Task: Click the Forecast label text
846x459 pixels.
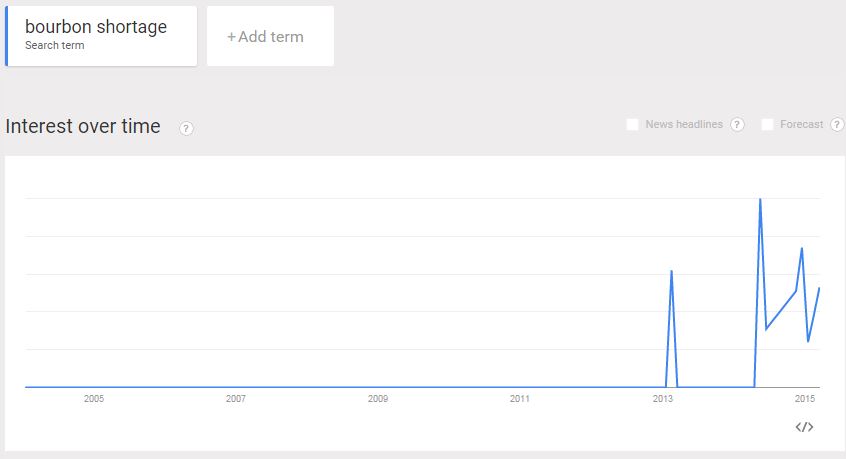Action: (x=801, y=125)
